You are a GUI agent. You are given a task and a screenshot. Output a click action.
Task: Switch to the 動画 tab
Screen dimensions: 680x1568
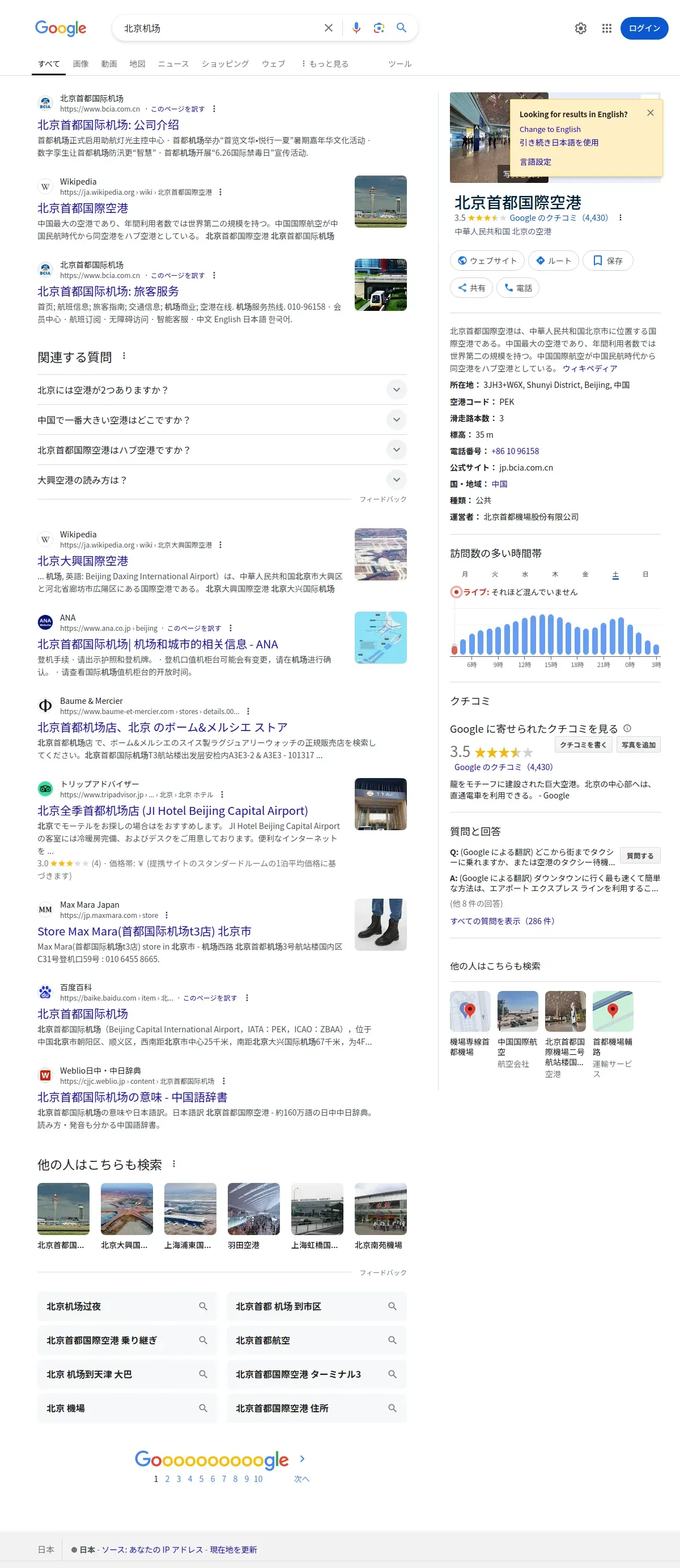coord(109,64)
